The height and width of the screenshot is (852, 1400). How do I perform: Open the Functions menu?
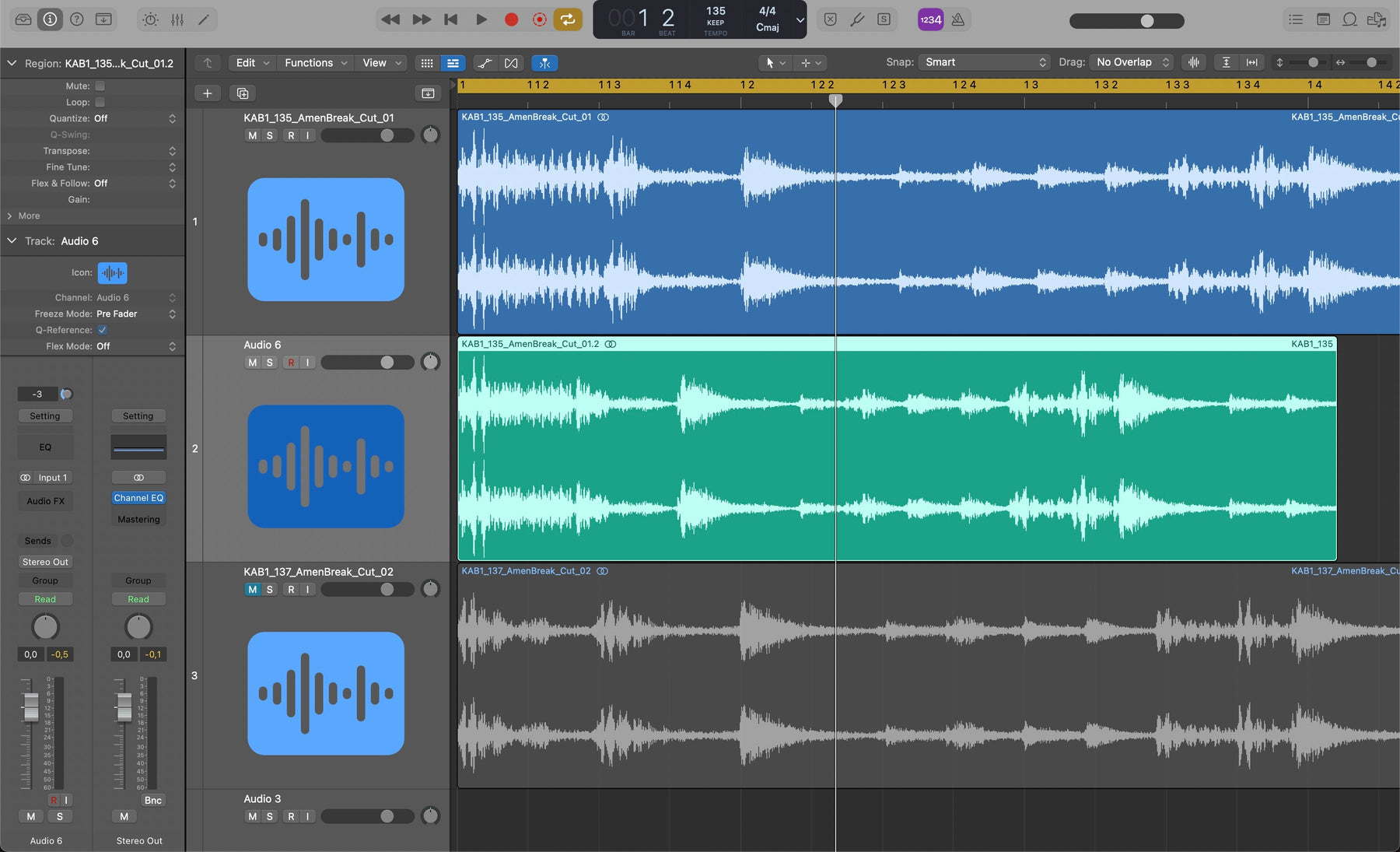tap(316, 63)
